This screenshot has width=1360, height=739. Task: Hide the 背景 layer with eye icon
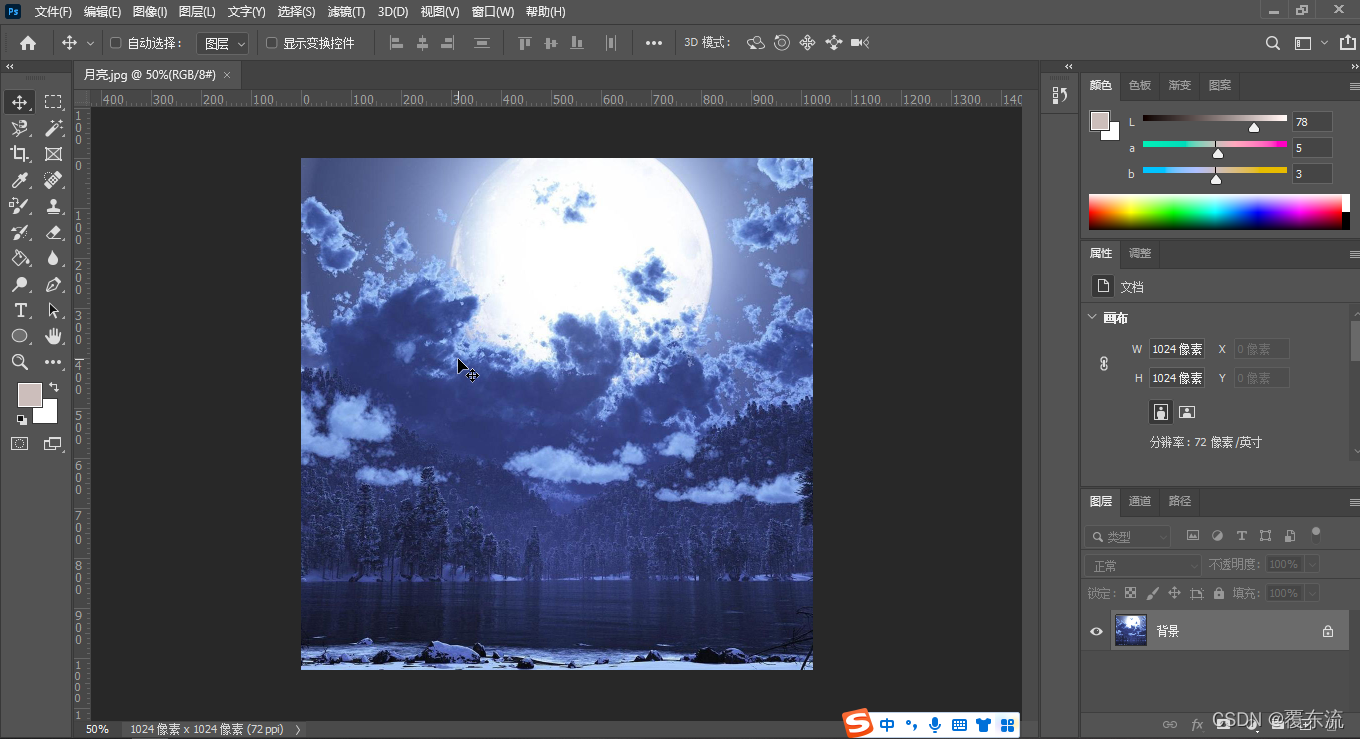(x=1096, y=631)
